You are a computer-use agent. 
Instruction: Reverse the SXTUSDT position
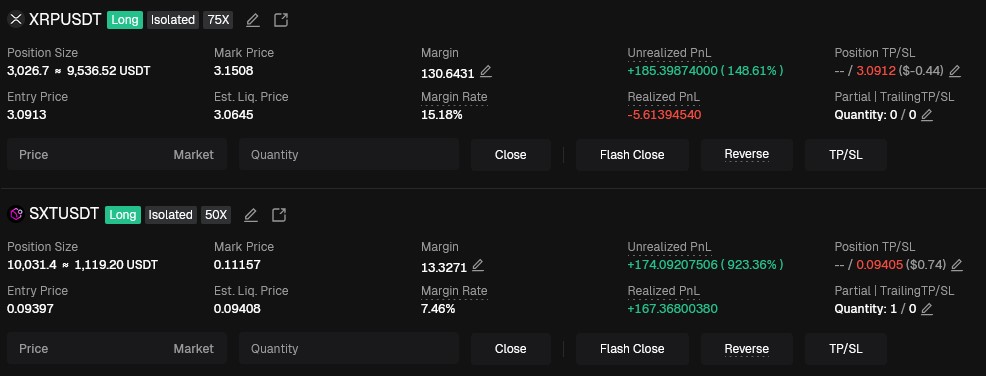click(x=746, y=349)
